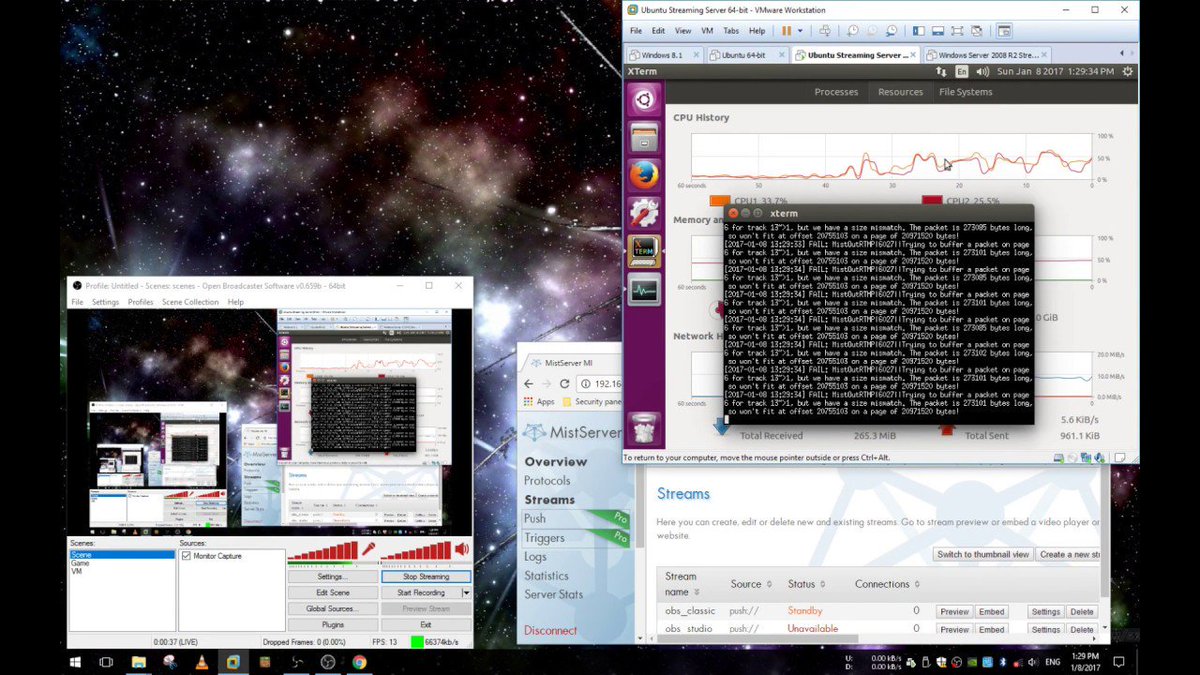The image size is (1200, 675).
Task: Click the CPU2 red color swatch
Action: 933,200
